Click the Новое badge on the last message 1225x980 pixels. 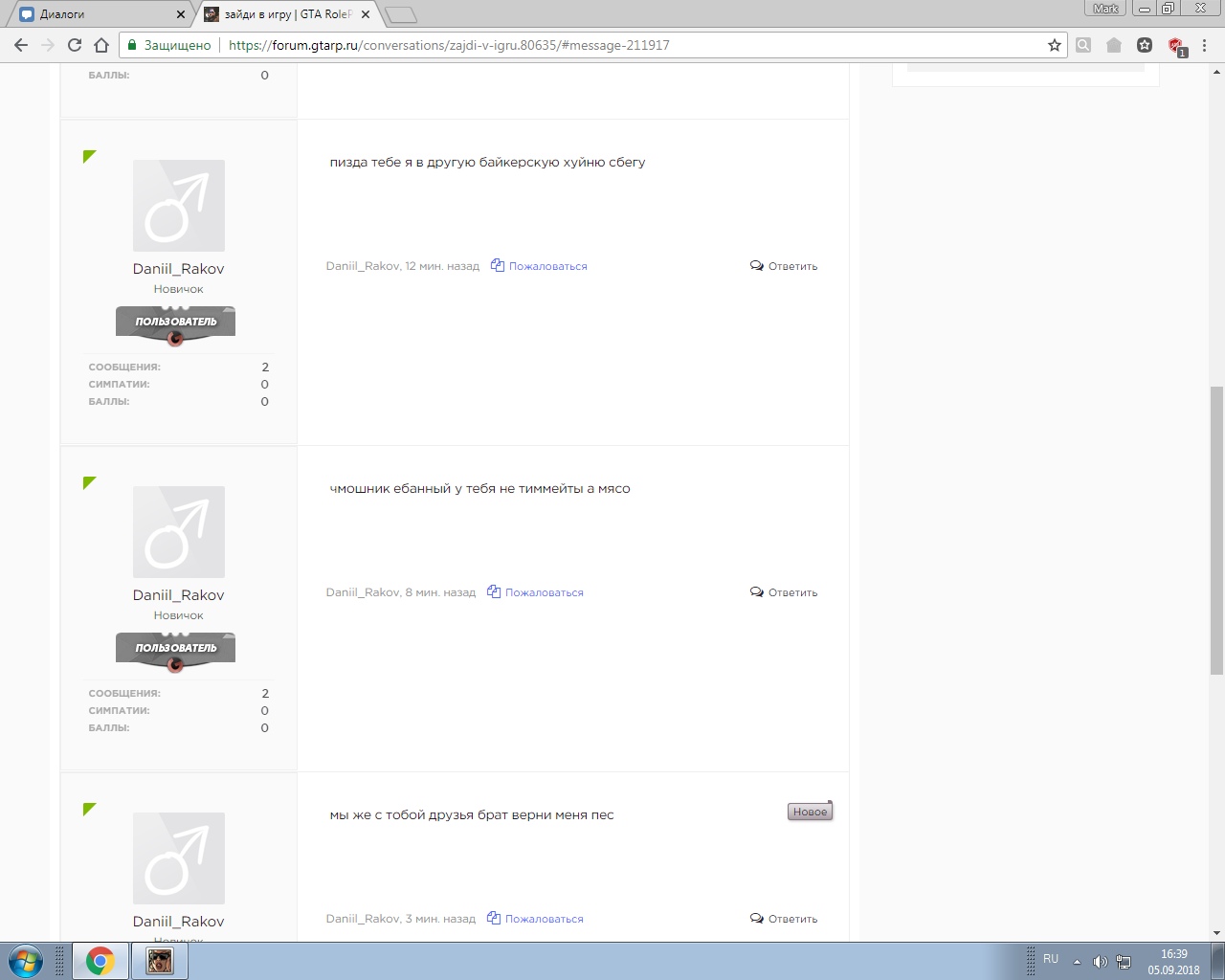(810, 812)
